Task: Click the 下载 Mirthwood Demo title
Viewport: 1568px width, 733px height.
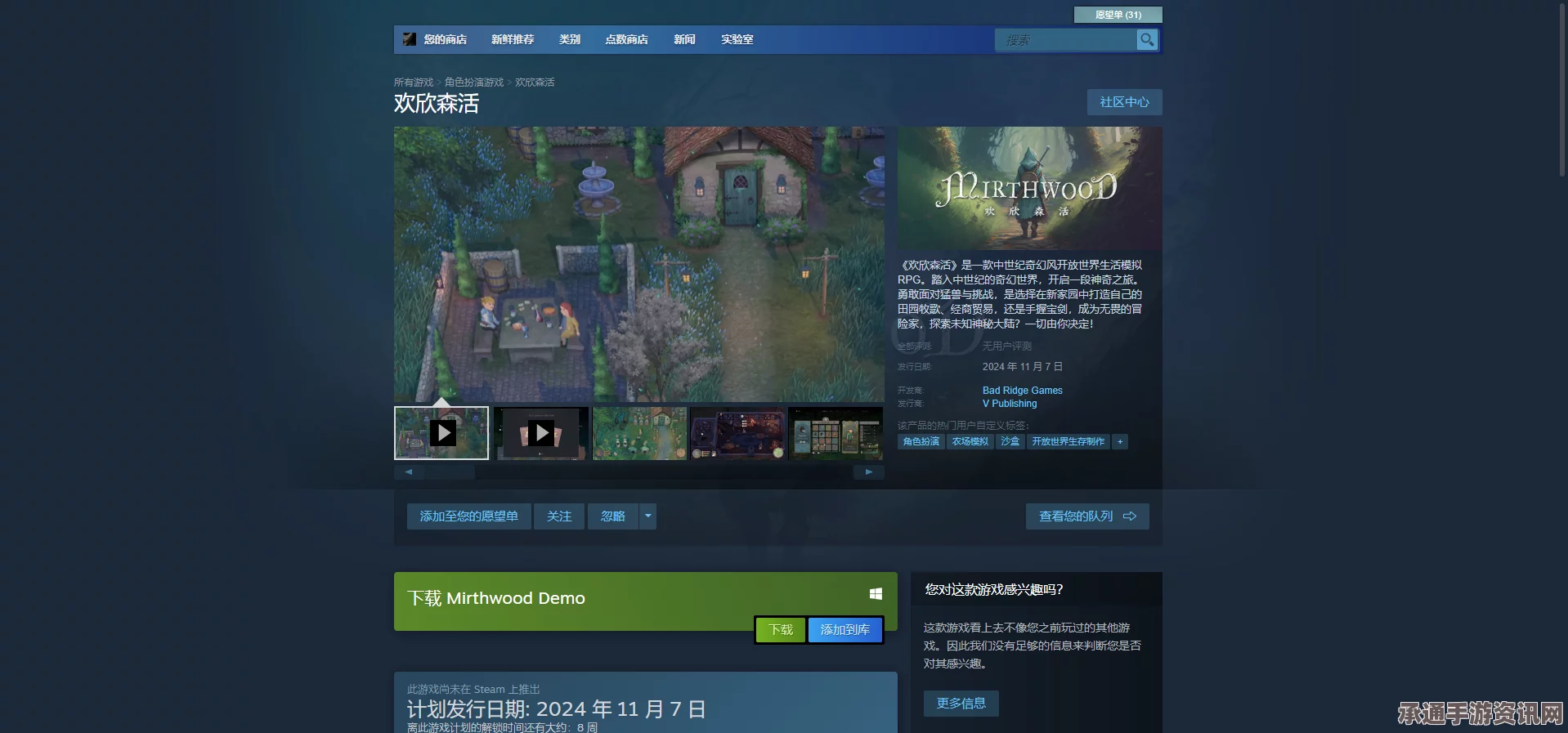Action: (496, 598)
